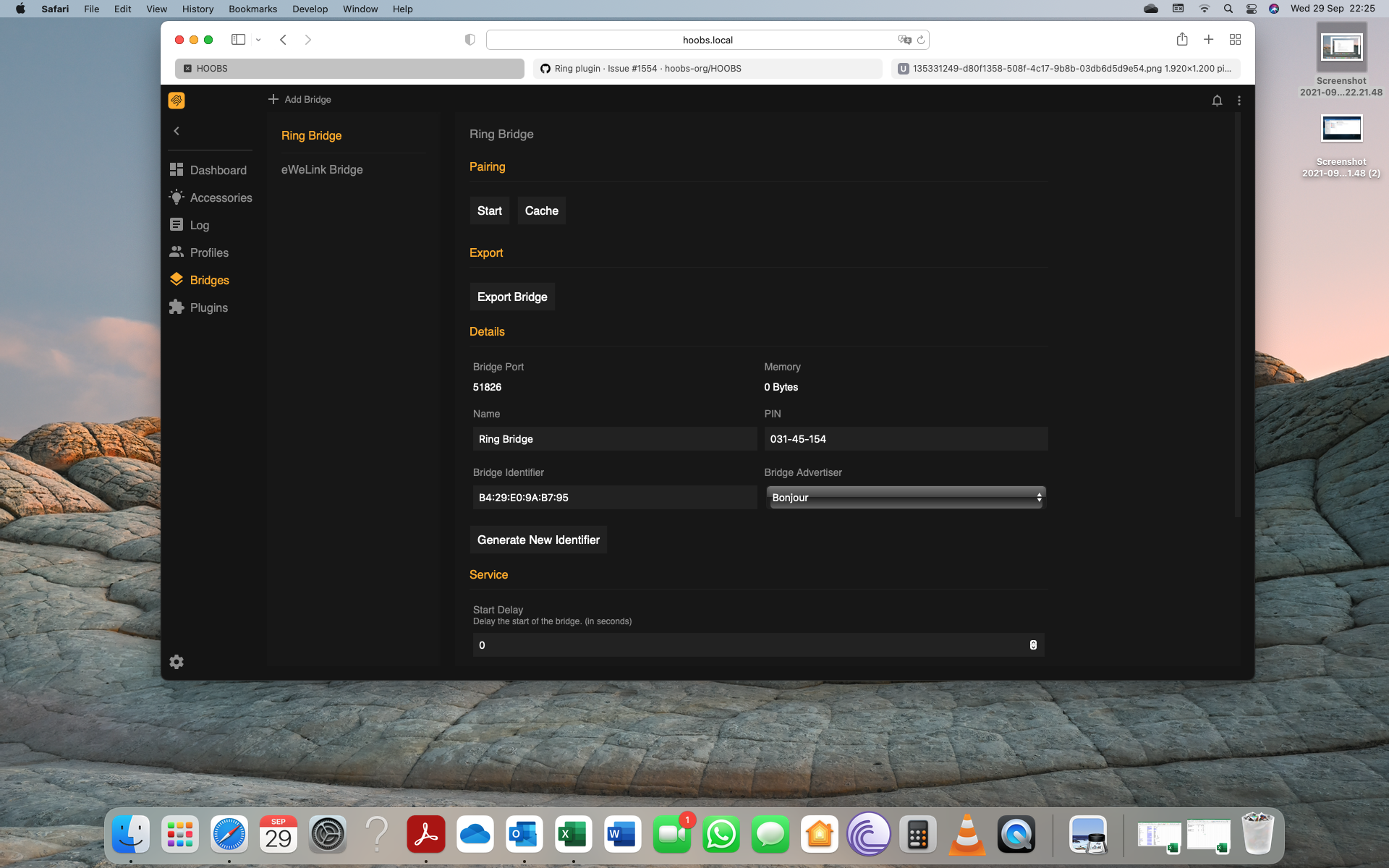Screen dimensions: 1389x868
Task: Open the notification bell icon
Action: point(1217,101)
